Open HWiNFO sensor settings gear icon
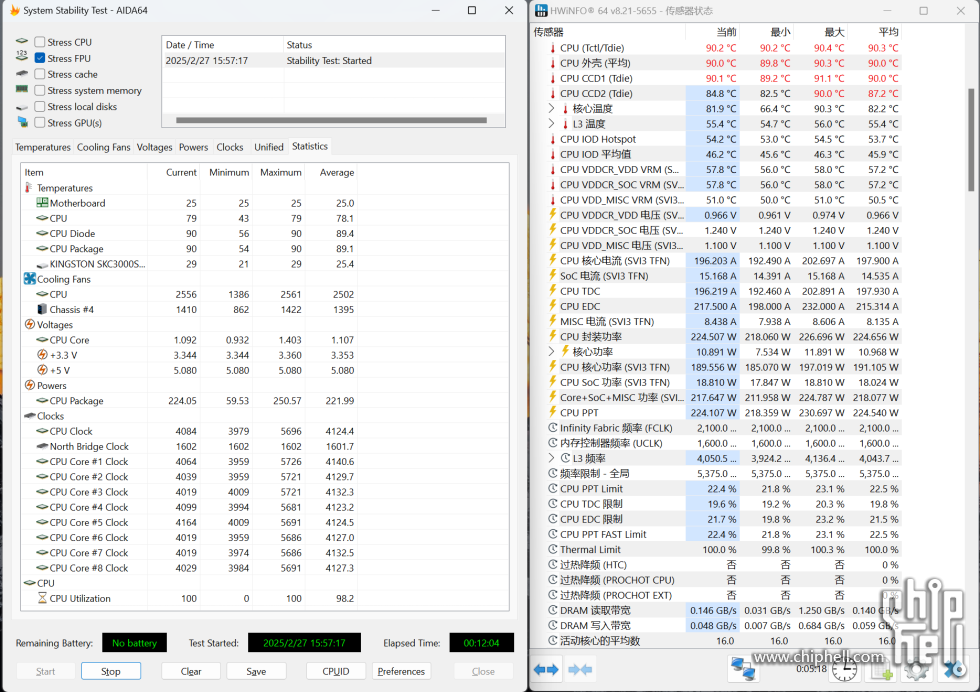This screenshot has height=692, width=980. [x=917, y=671]
